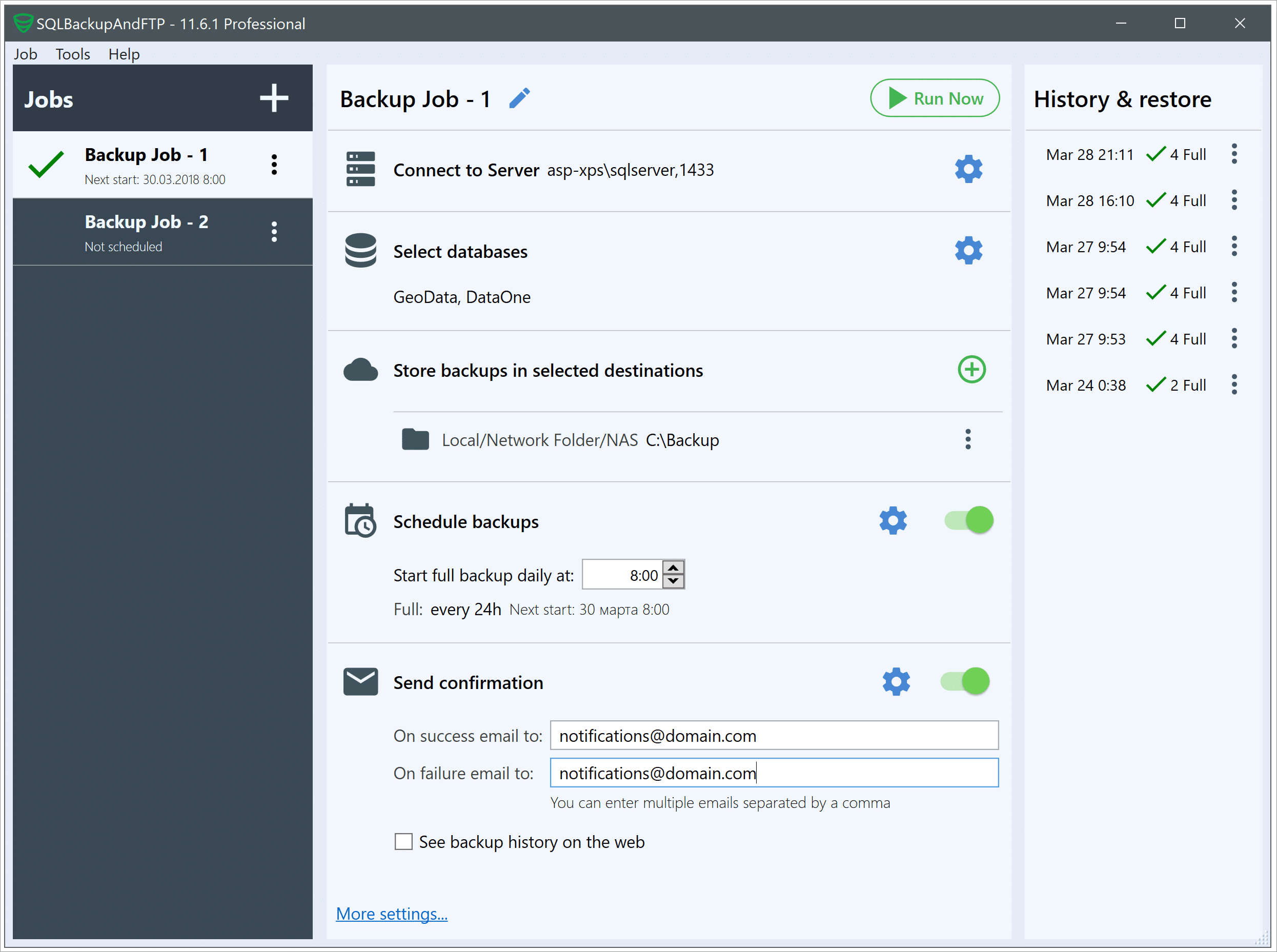
Task: Click the On failure email field
Action: point(774,773)
